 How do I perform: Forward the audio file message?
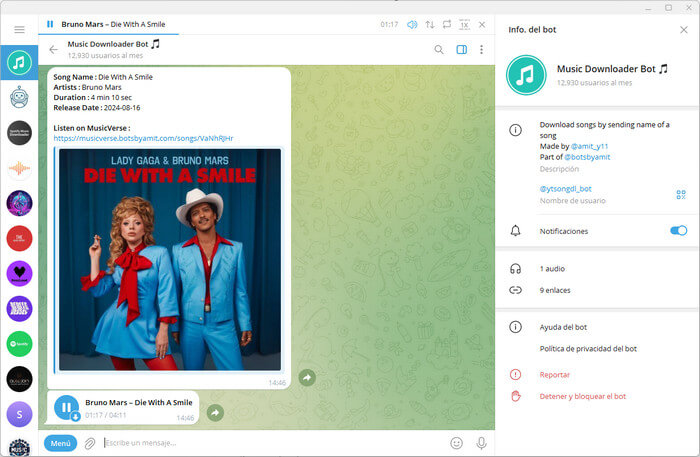[x=215, y=412]
